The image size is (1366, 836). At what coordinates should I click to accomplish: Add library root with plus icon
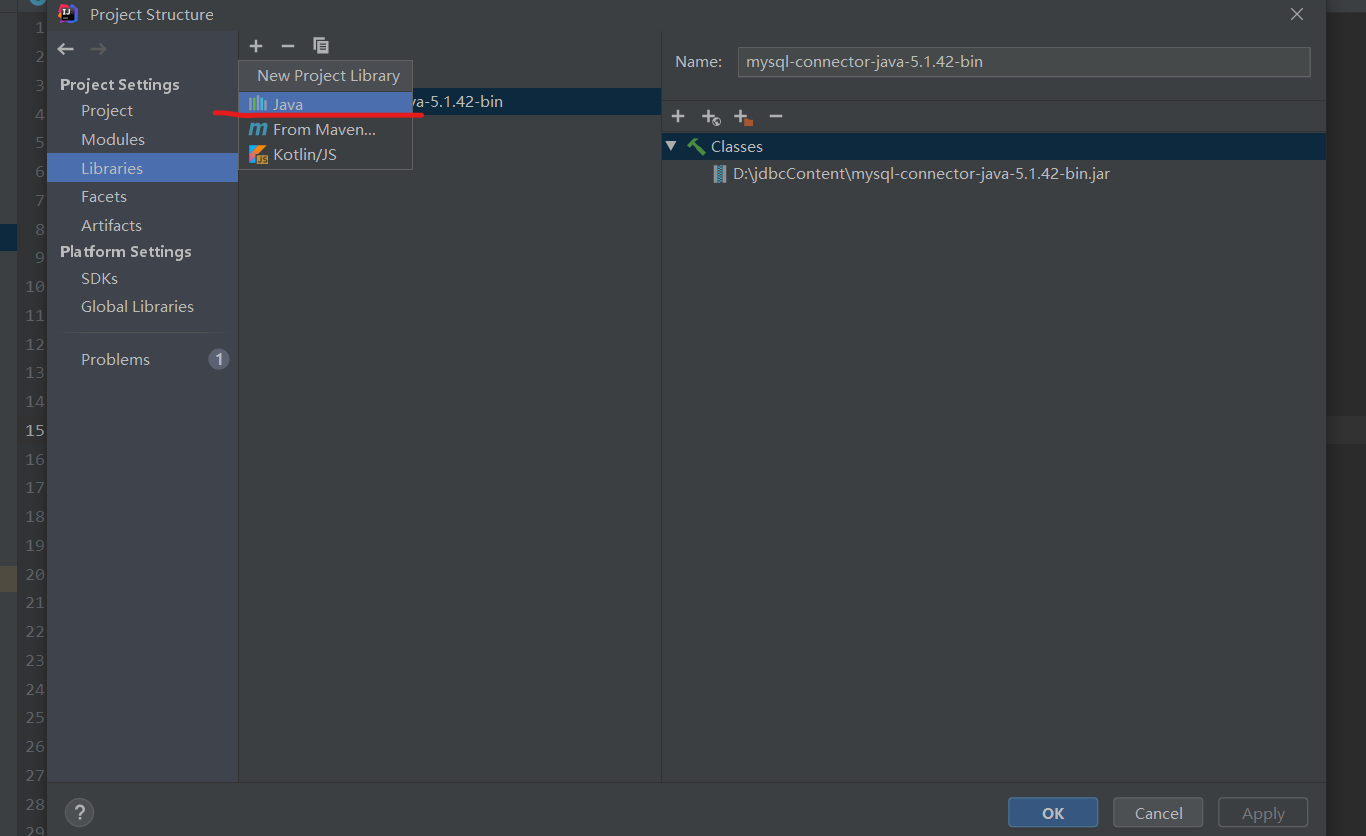click(x=678, y=117)
